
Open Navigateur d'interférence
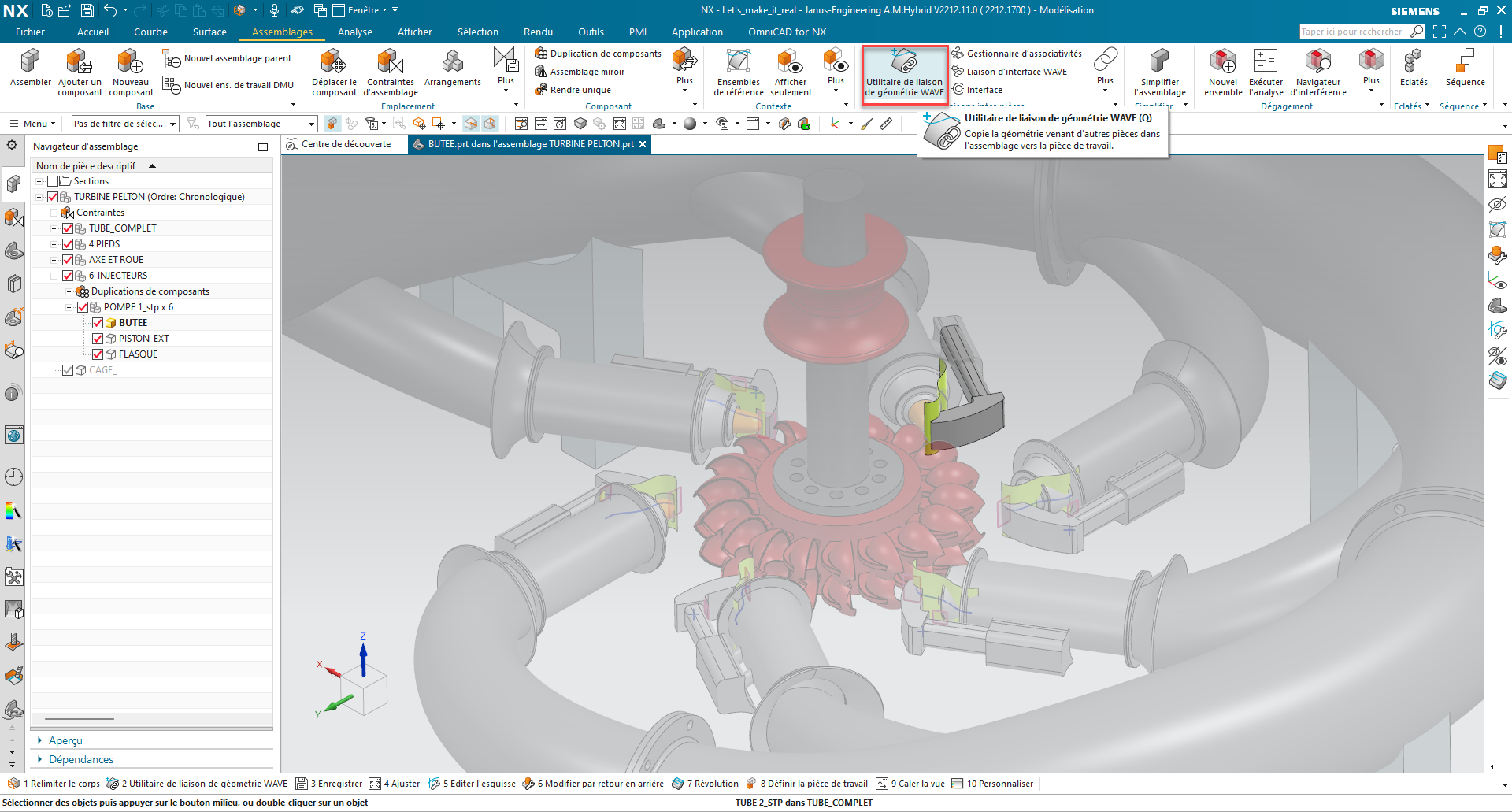point(1318,72)
